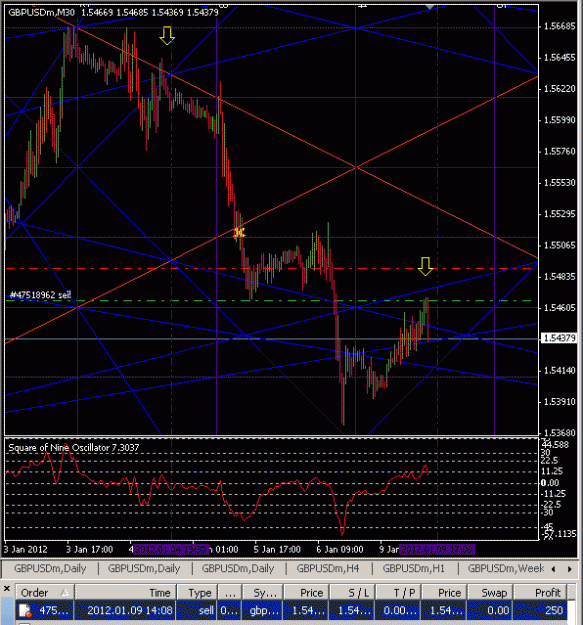583x625 pixels.
Task: Switch to the GBPUSDm,H1 chart tab
Action: pyautogui.click(x=413, y=568)
